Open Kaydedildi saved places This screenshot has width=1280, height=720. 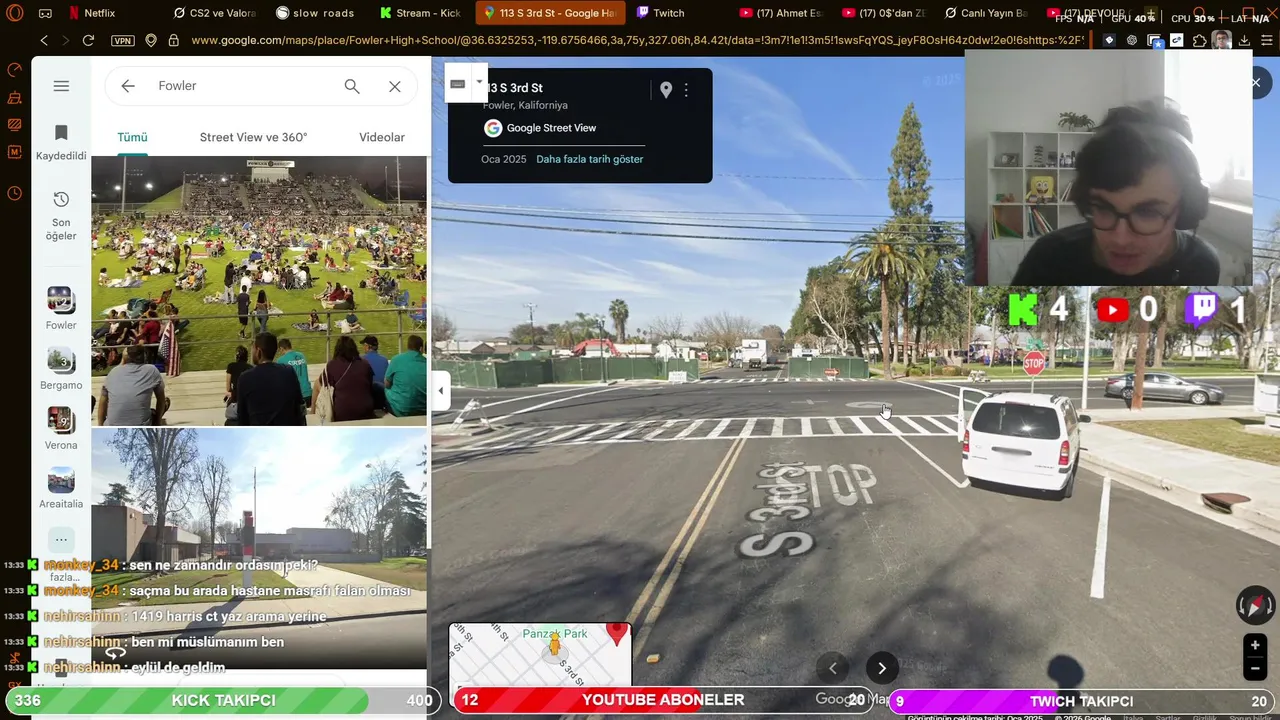(x=61, y=142)
